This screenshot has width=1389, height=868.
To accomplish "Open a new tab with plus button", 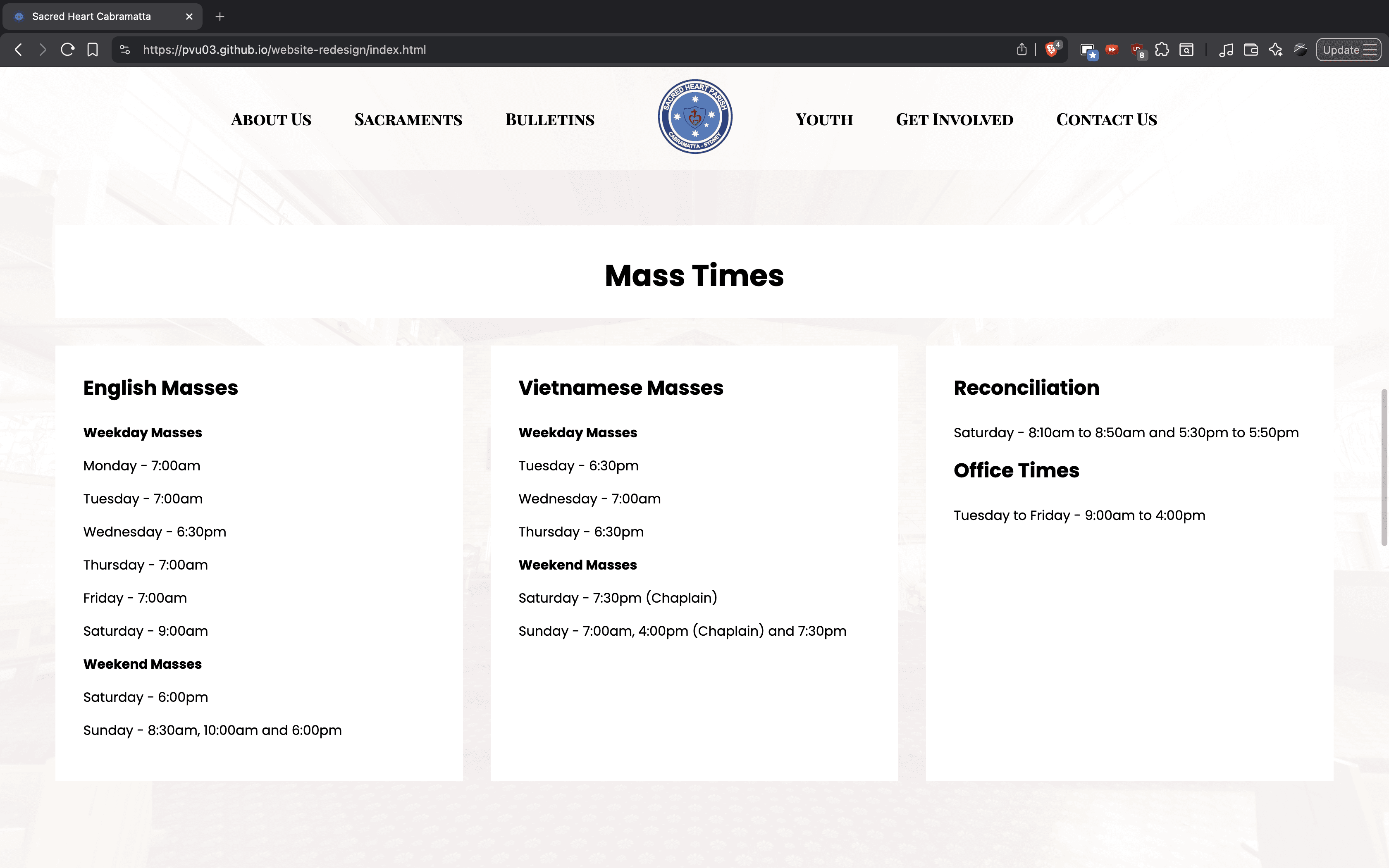I will [x=220, y=17].
